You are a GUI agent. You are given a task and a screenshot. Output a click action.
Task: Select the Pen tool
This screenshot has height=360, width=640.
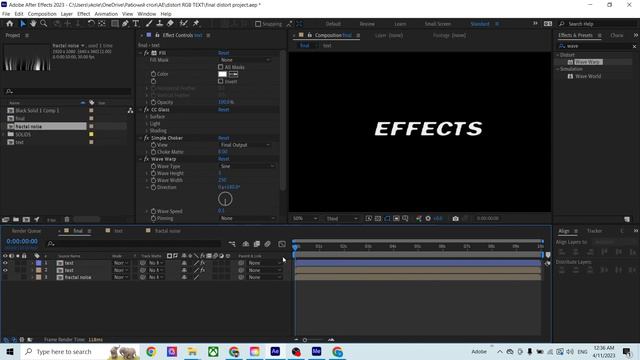pyautogui.click(x=125, y=24)
